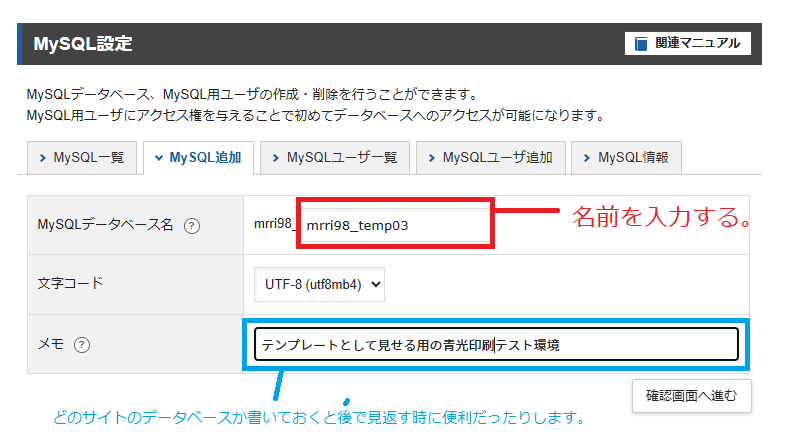Click the 文字コード row label
This screenshot has width=799, height=448.
(70, 283)
